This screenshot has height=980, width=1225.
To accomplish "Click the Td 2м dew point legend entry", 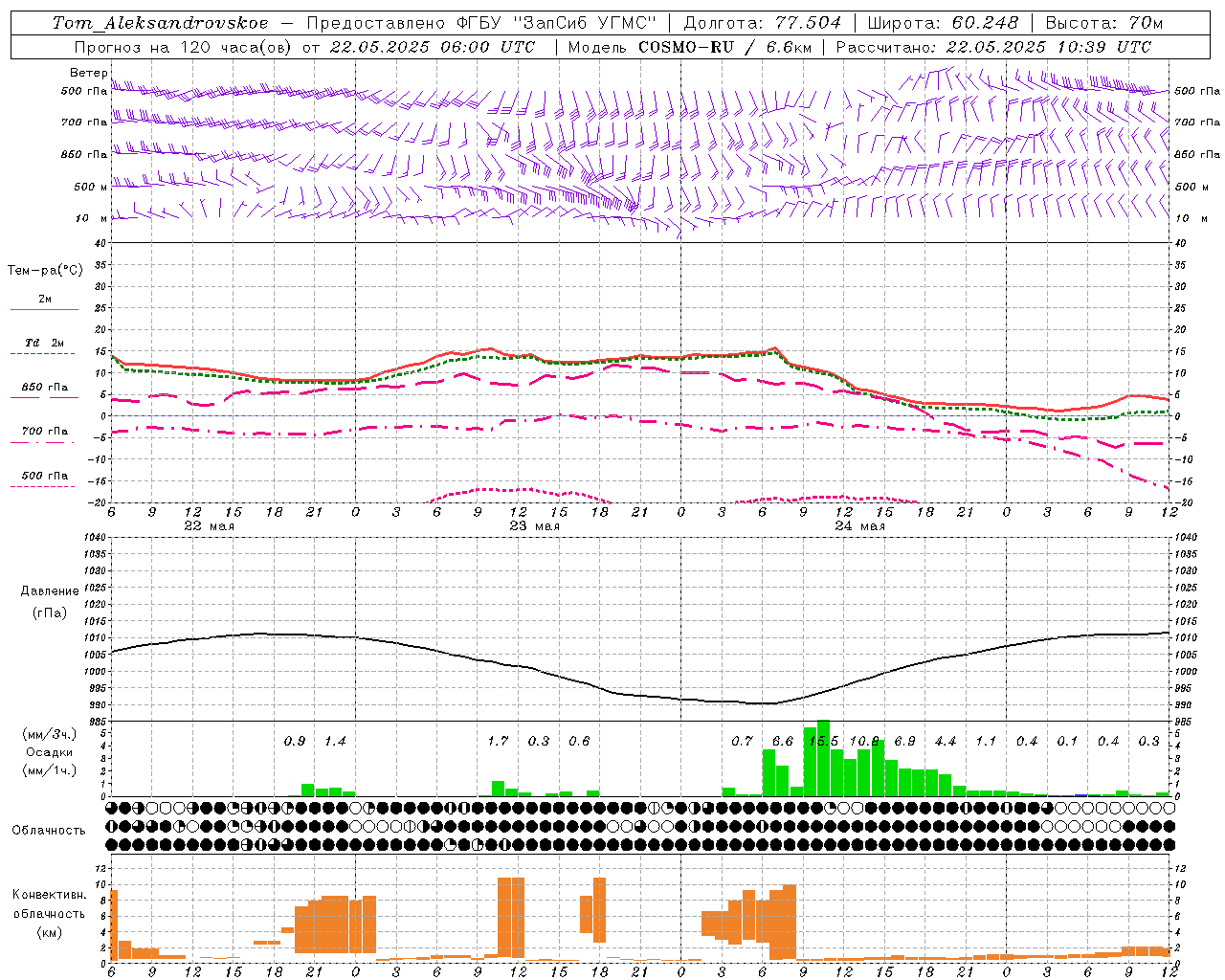I will point(44,343).
